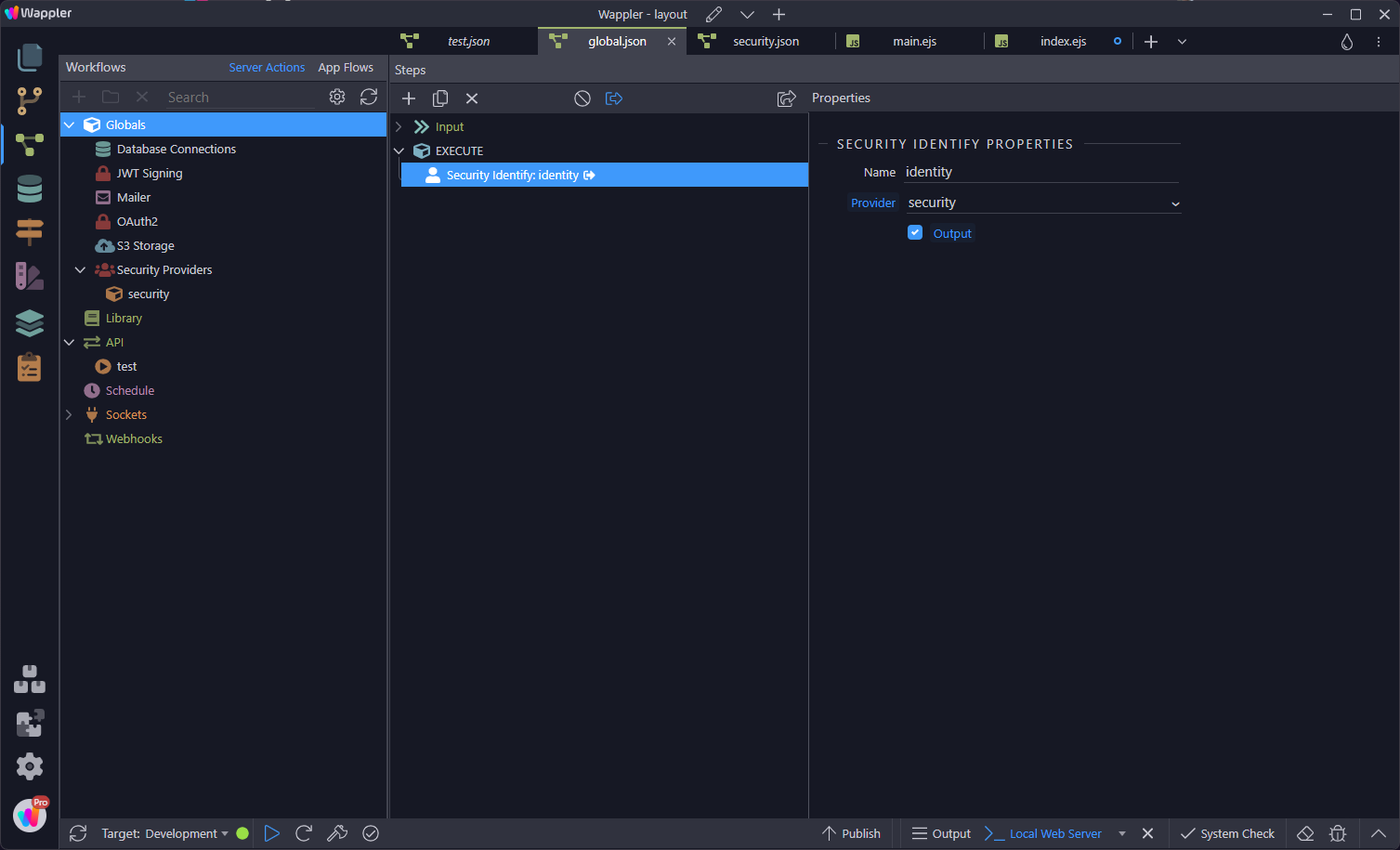Toggle the Output checkbox
1400x850 pixels.
915,232
